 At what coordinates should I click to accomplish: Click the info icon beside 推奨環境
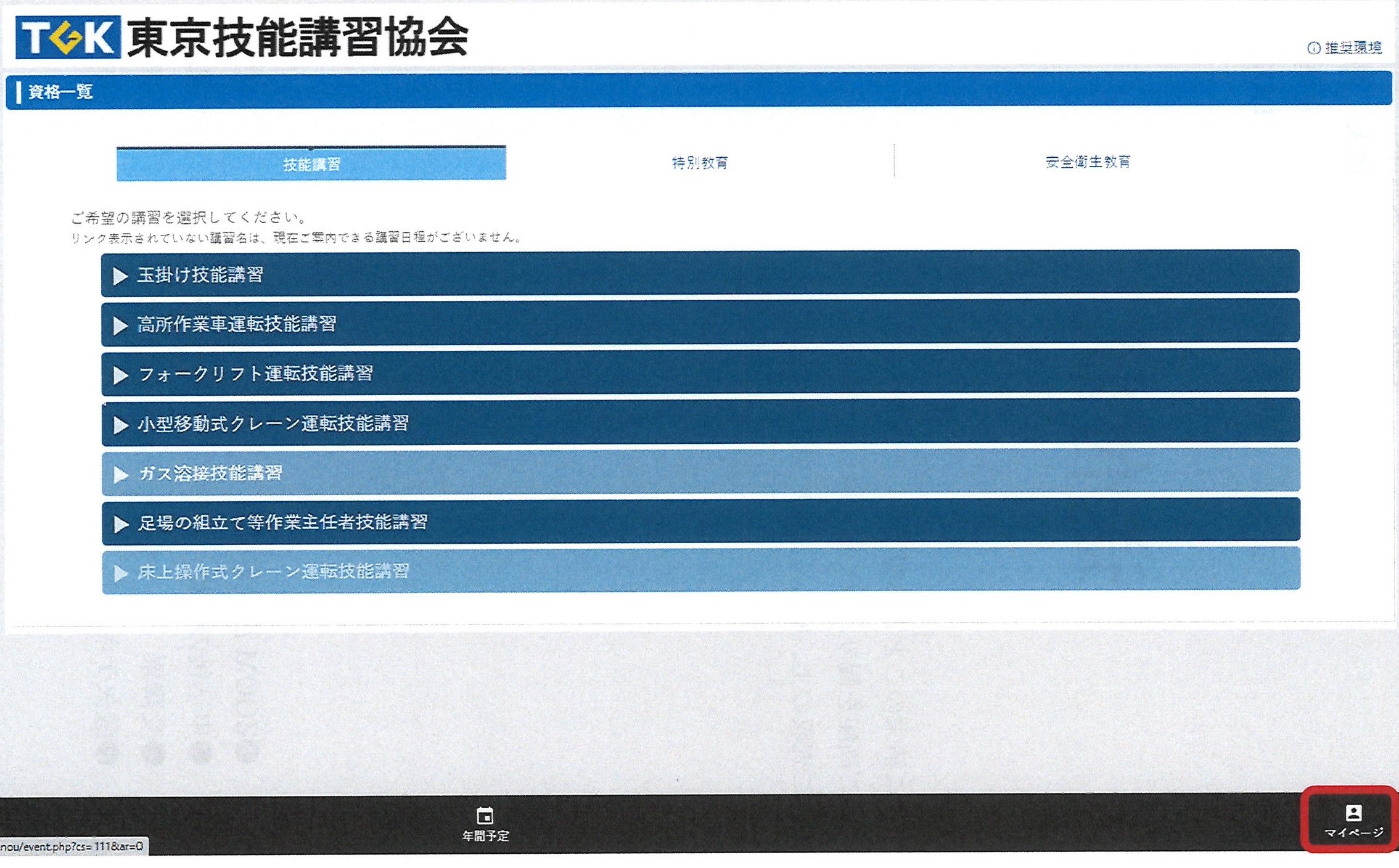tap(1313, 48)
